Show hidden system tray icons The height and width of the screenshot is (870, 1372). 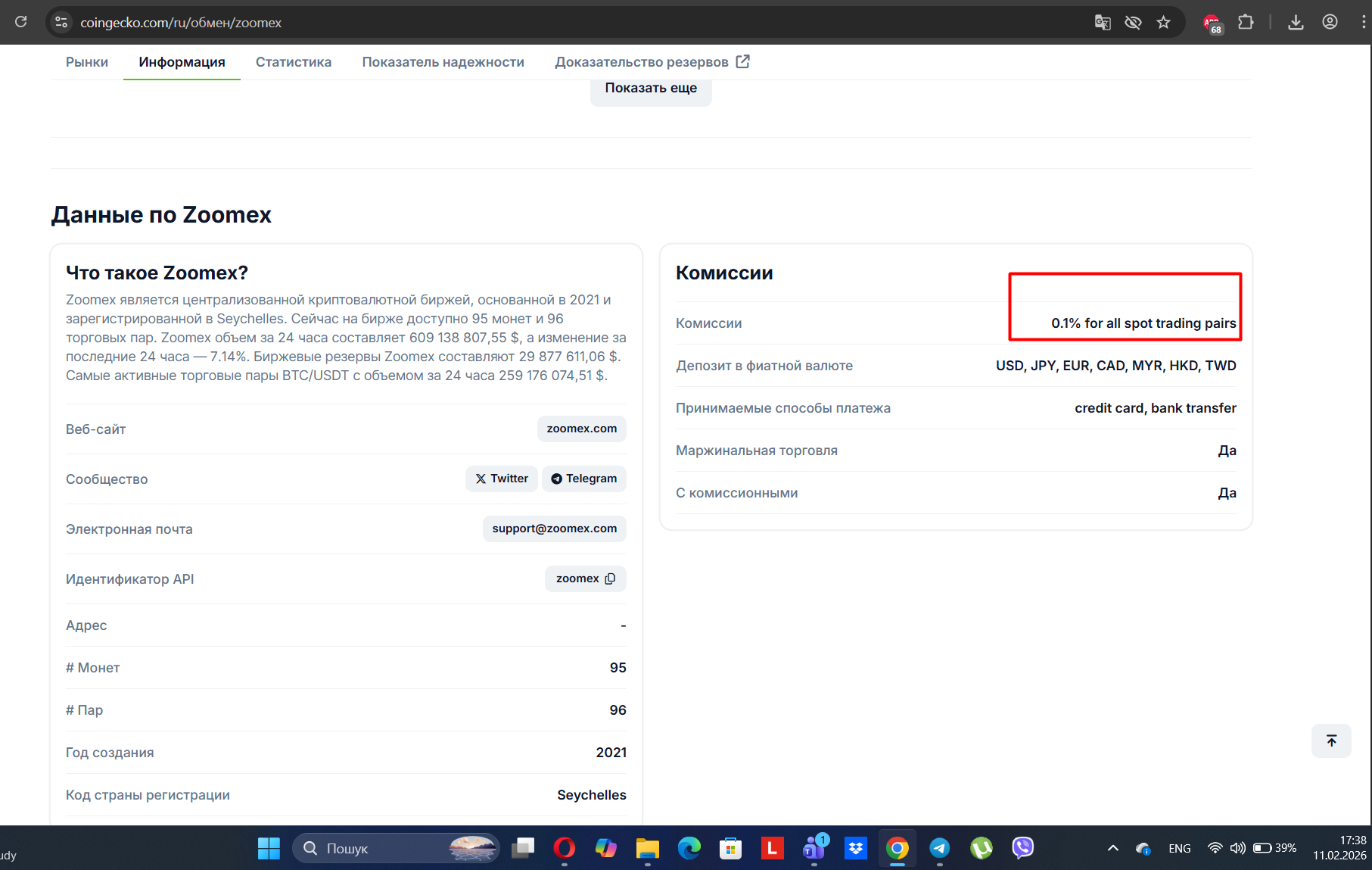1112,848
